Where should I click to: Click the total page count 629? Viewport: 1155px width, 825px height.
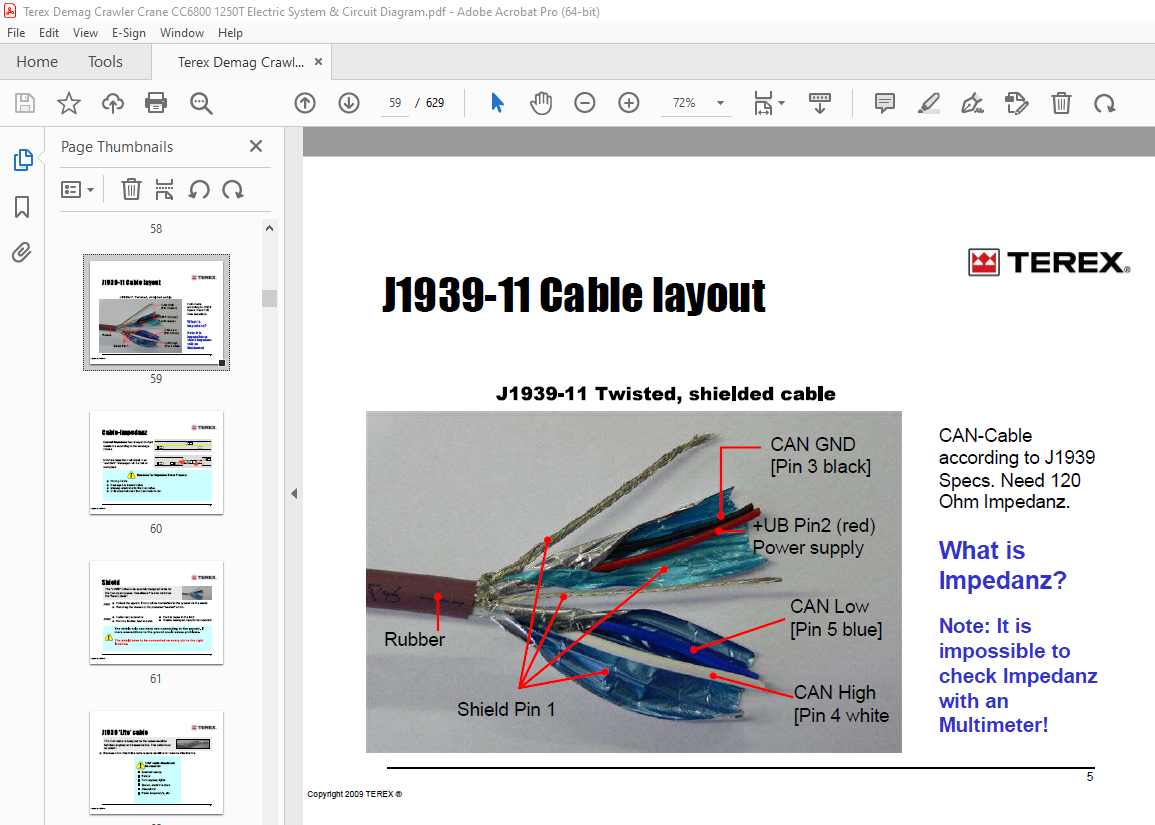pos(435,103)
